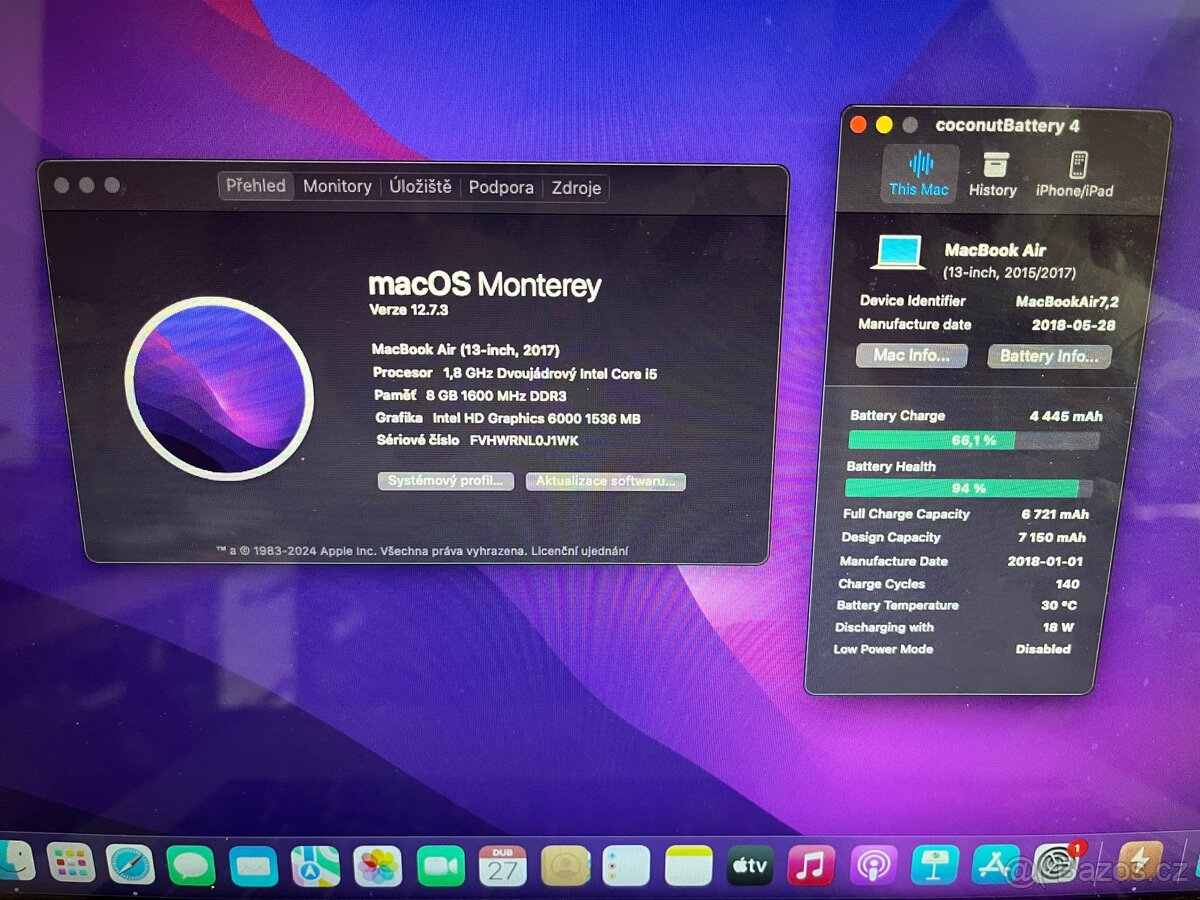Open Aktualizace softwaru
This screenshot has height=900, width=1200.
tap(605, 482)
